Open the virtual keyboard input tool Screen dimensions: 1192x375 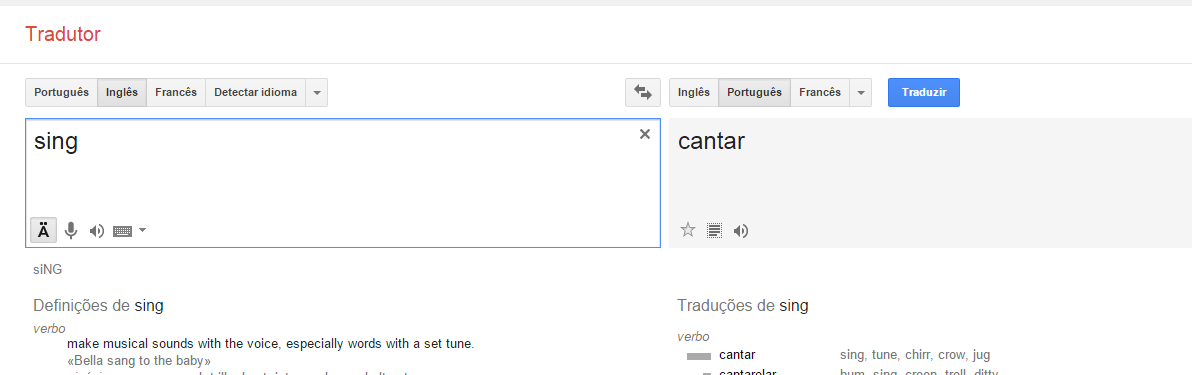coord(123,230)
